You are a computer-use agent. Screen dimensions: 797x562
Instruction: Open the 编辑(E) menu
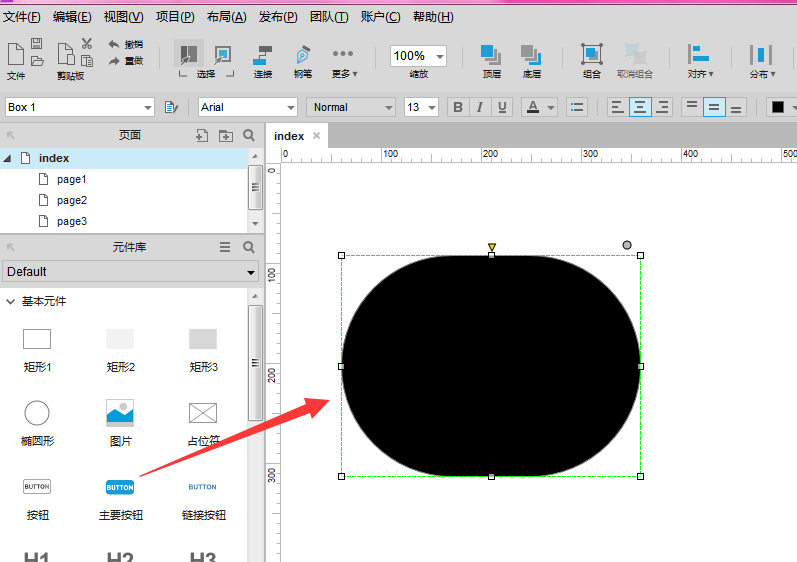point(72,17)
